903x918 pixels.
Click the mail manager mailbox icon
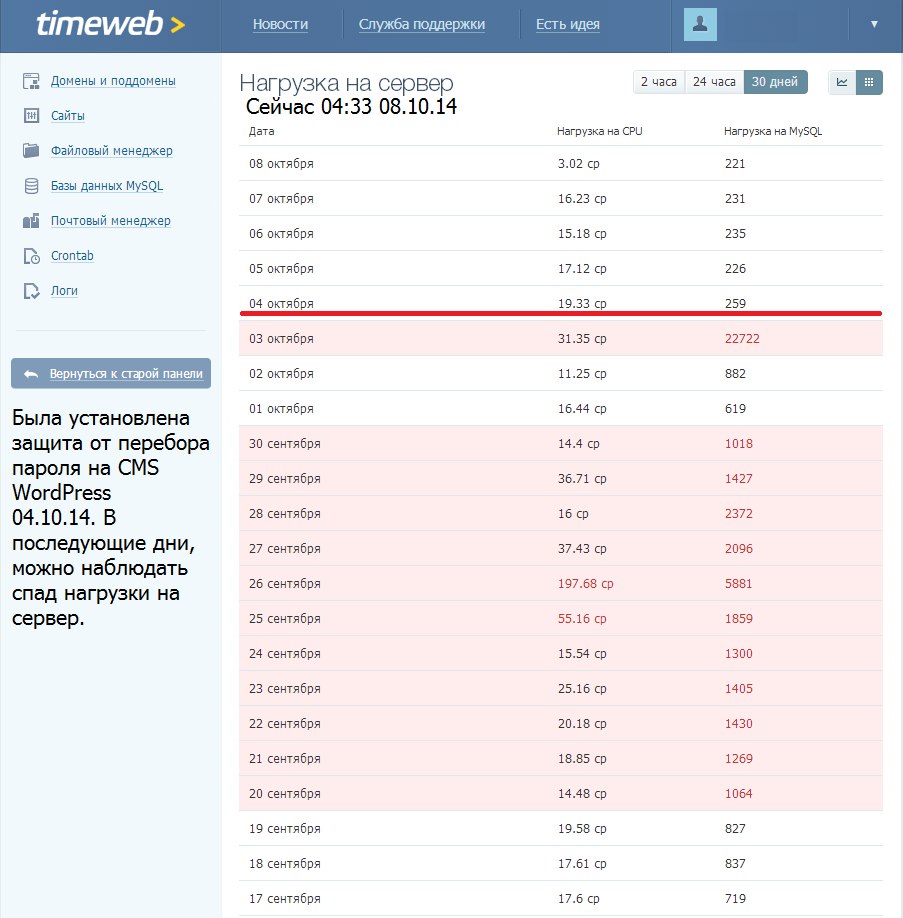pos(31,221)
